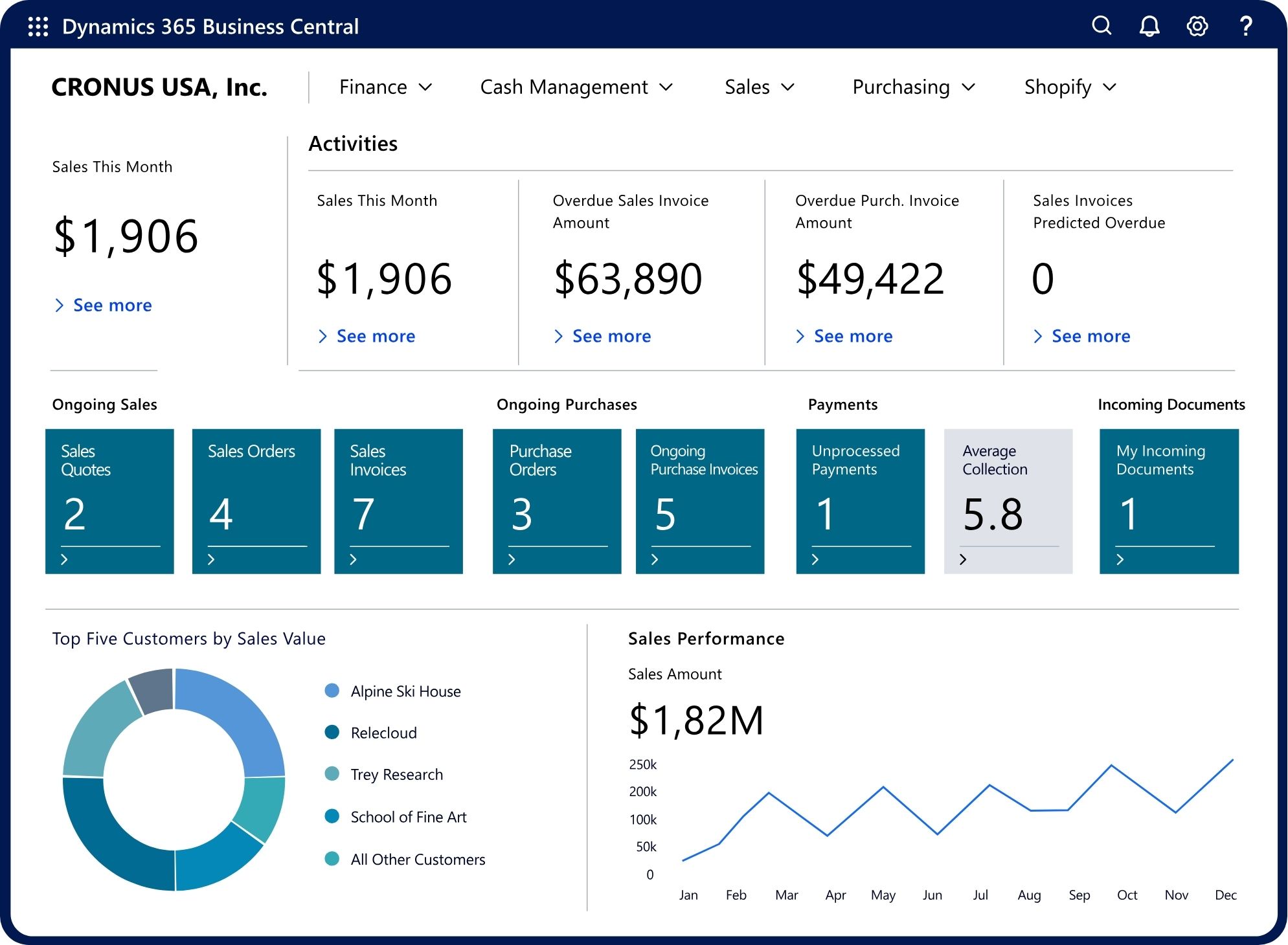Open the Sales Invoices tile showing 7

pos(398,501)
